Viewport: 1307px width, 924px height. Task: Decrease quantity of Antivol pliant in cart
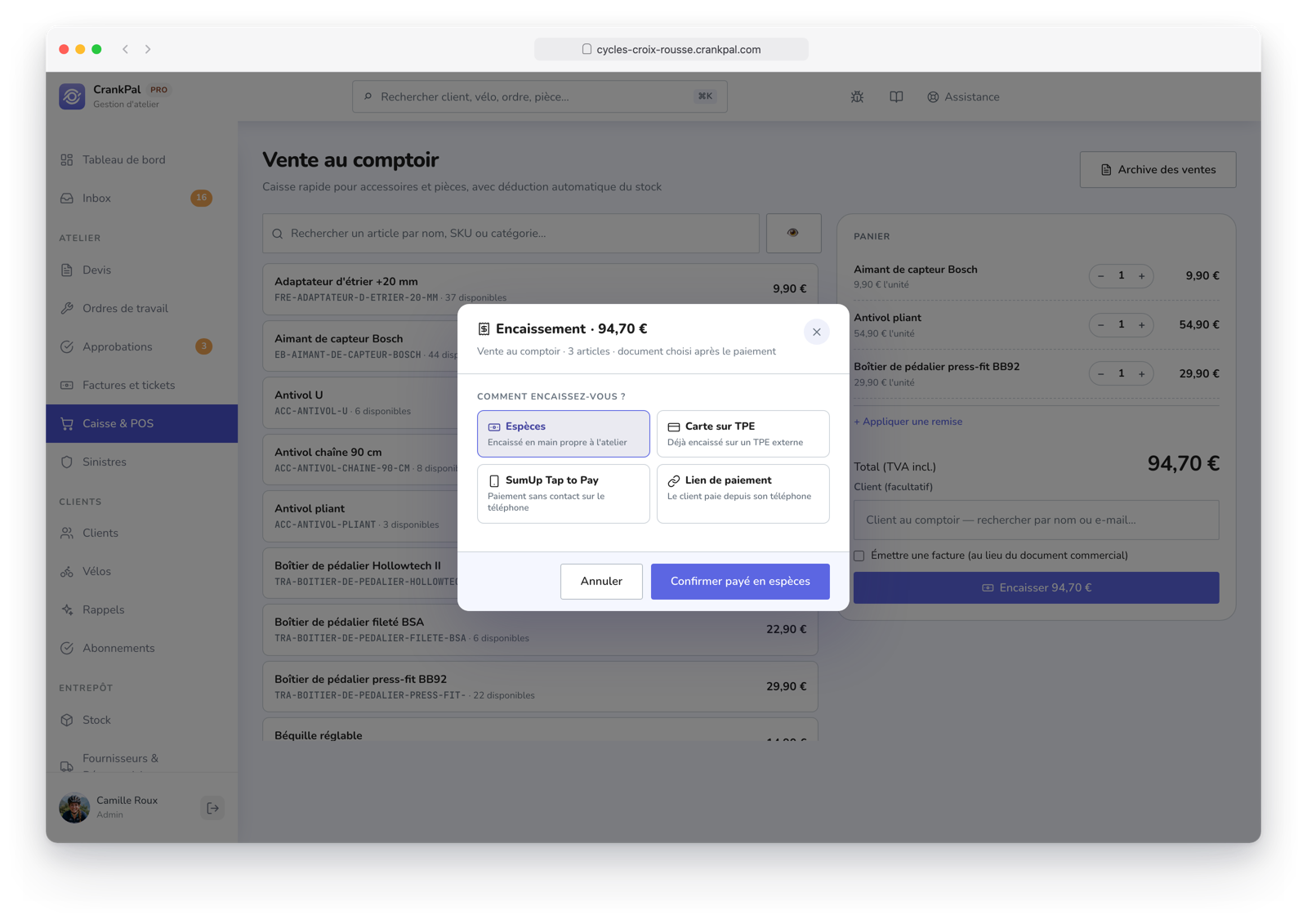(x=1101, y=325)
